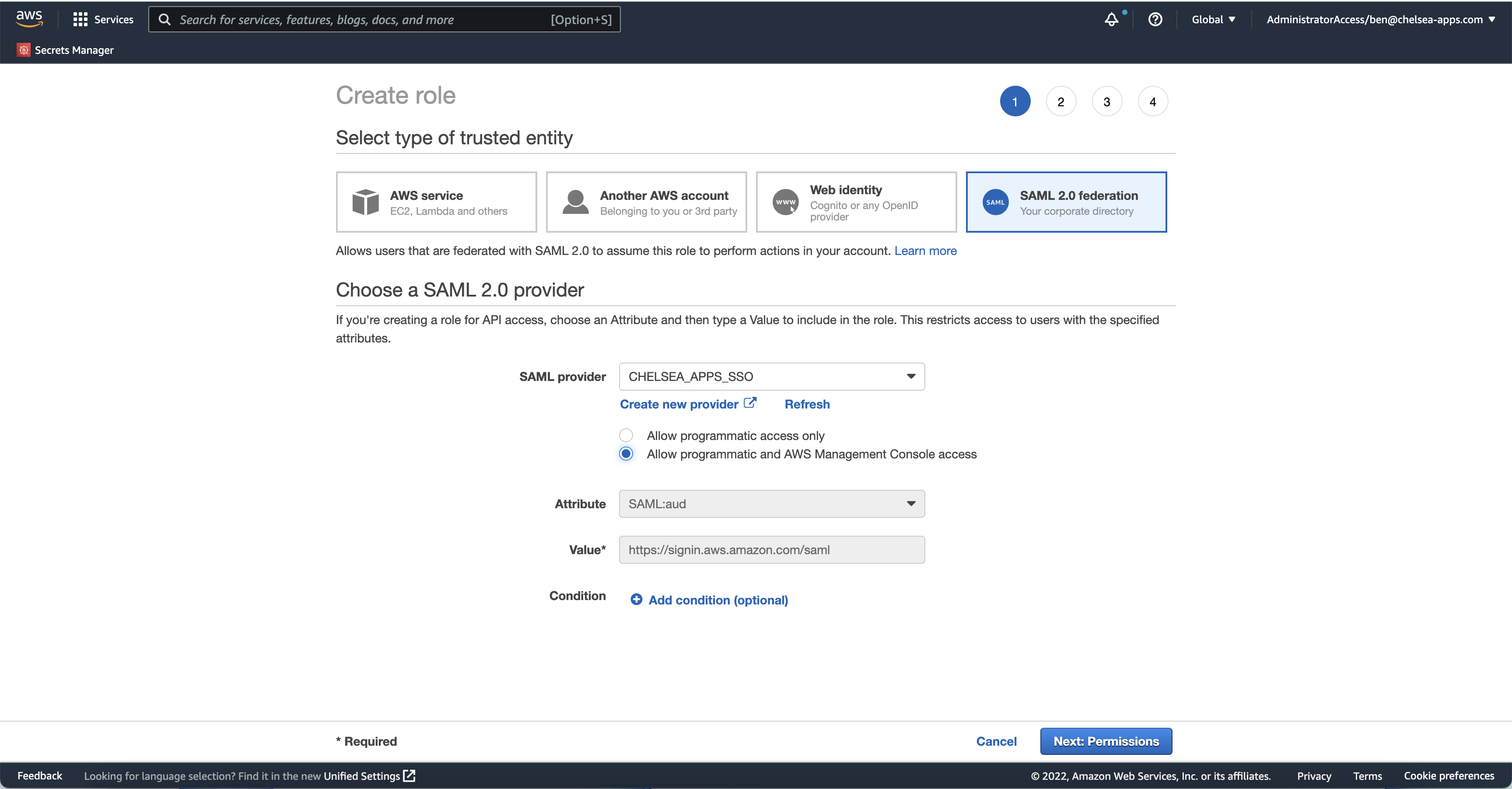The image size is (1512, 789).
Task: Go to wizard step 2
Action: [1060, 101]
